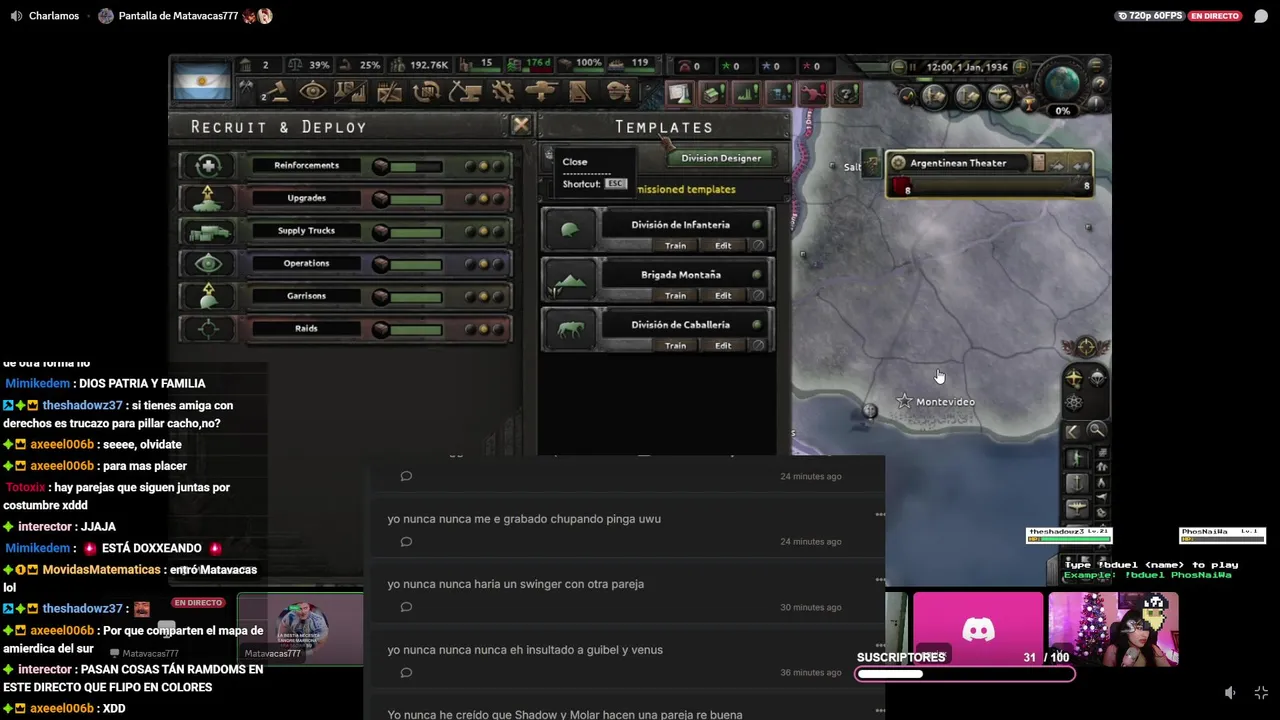This screenshot has height=720, width=1280.
Task: Click the Argentina flag in the top corner
Action: 201,80
